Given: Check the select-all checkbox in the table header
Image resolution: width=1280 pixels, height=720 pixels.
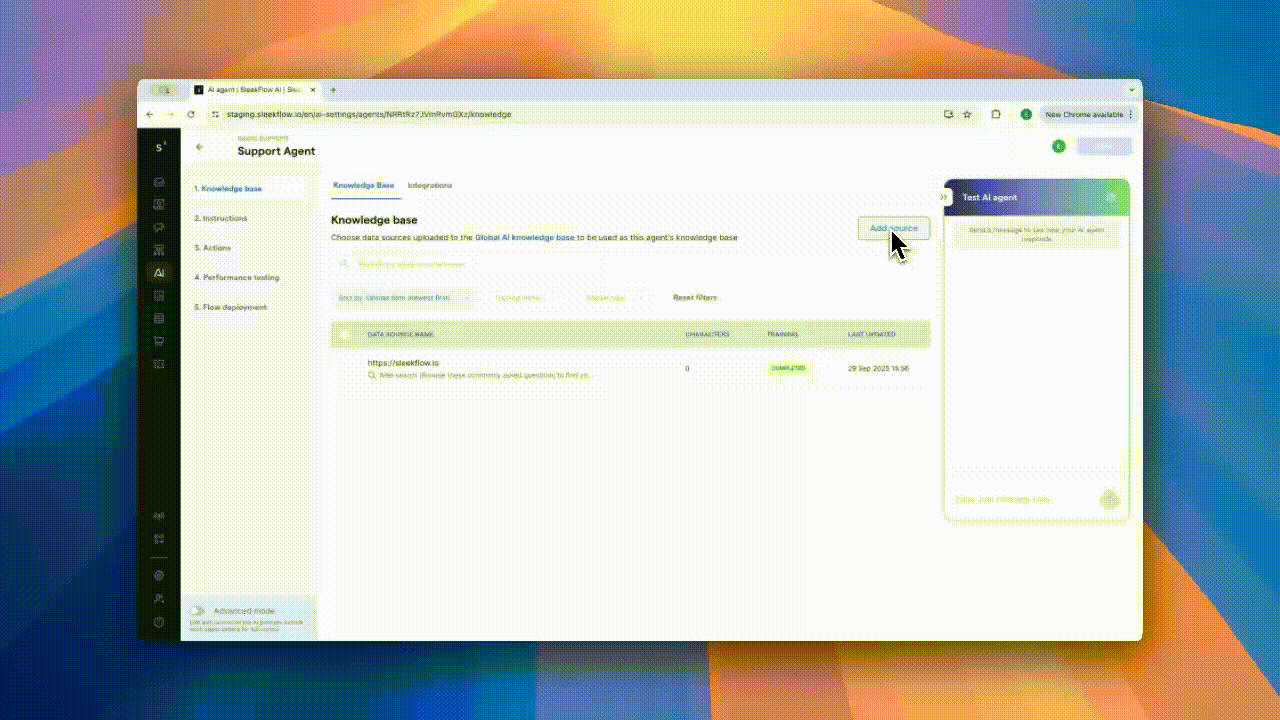Looking at the screenshot, I should (344, 334).
